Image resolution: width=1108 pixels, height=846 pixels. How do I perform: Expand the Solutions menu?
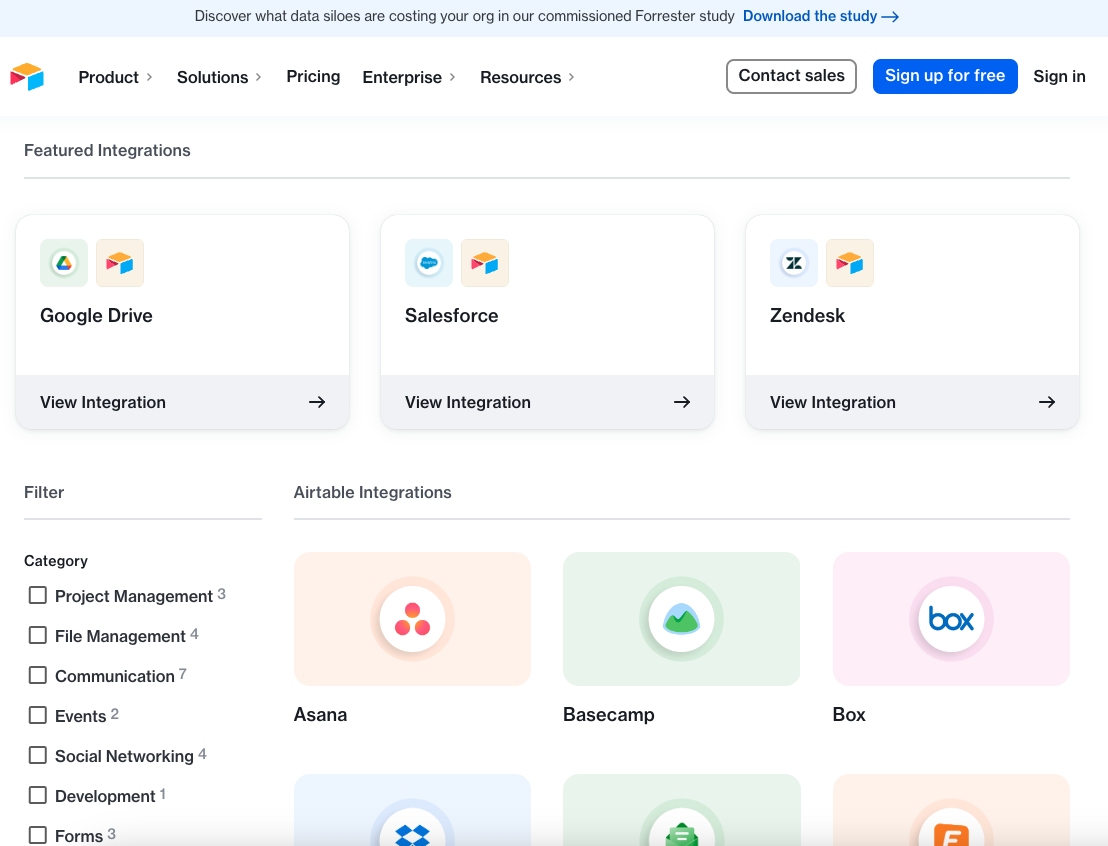[219, 77]
